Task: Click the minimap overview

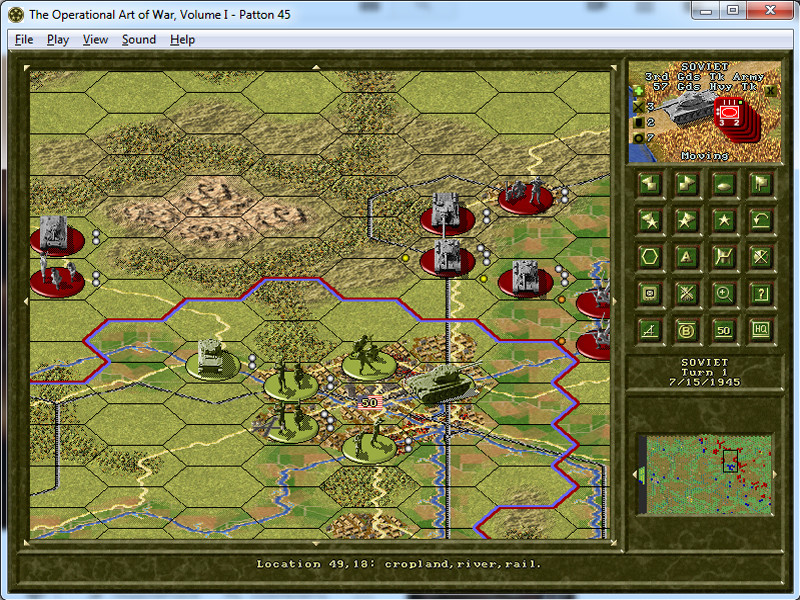Action: [710, 474]
